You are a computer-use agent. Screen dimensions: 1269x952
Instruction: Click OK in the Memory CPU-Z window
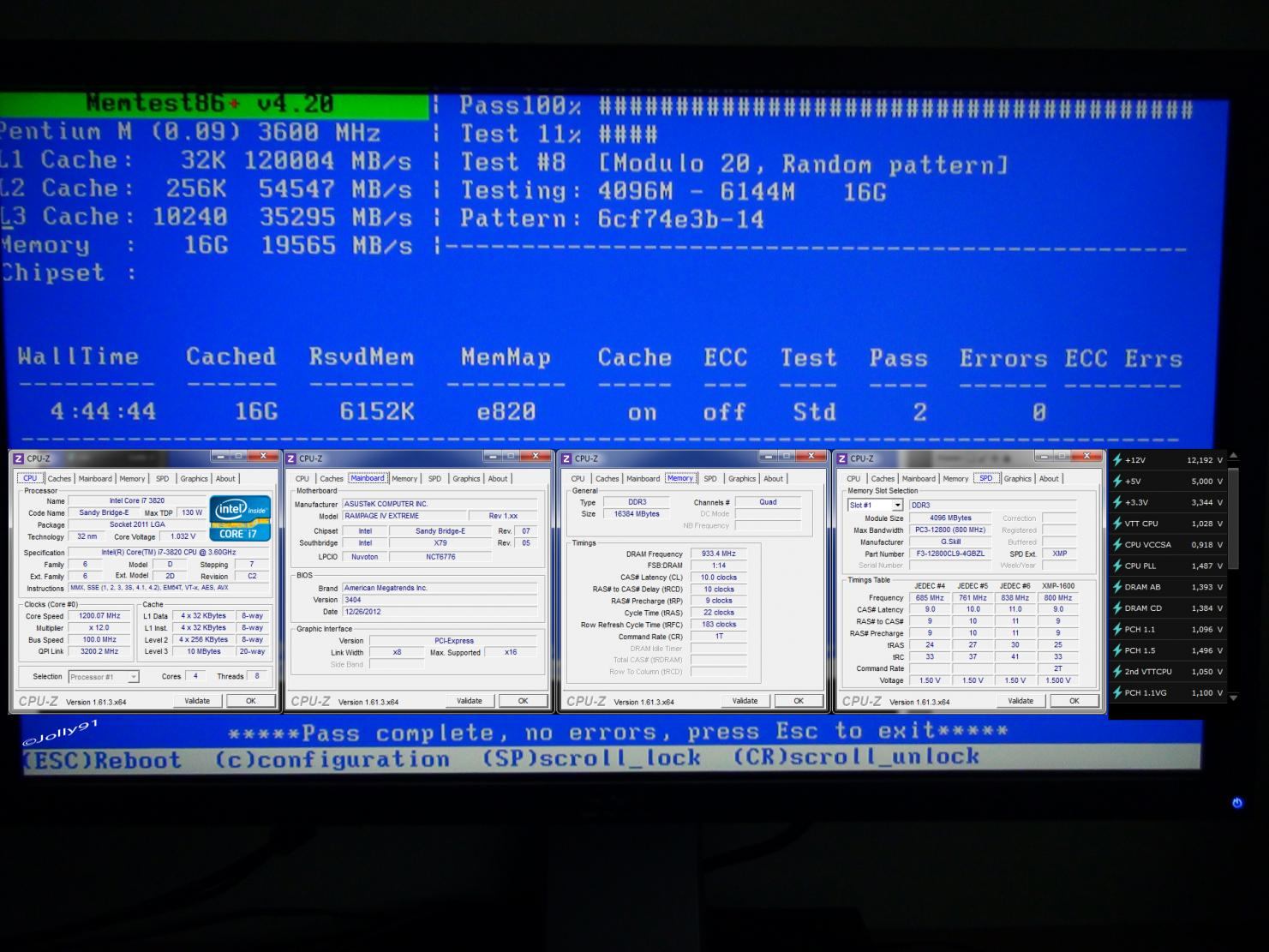point(798,701)
